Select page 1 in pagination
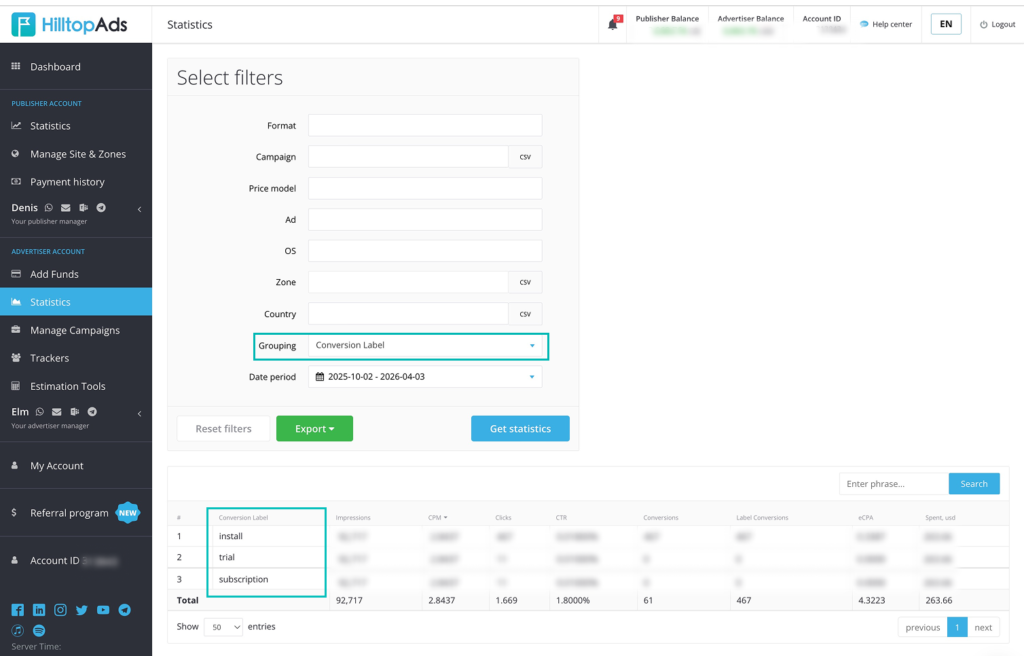Image resolution: width=1024 pixels, height=656 pixels. [957, 627]
